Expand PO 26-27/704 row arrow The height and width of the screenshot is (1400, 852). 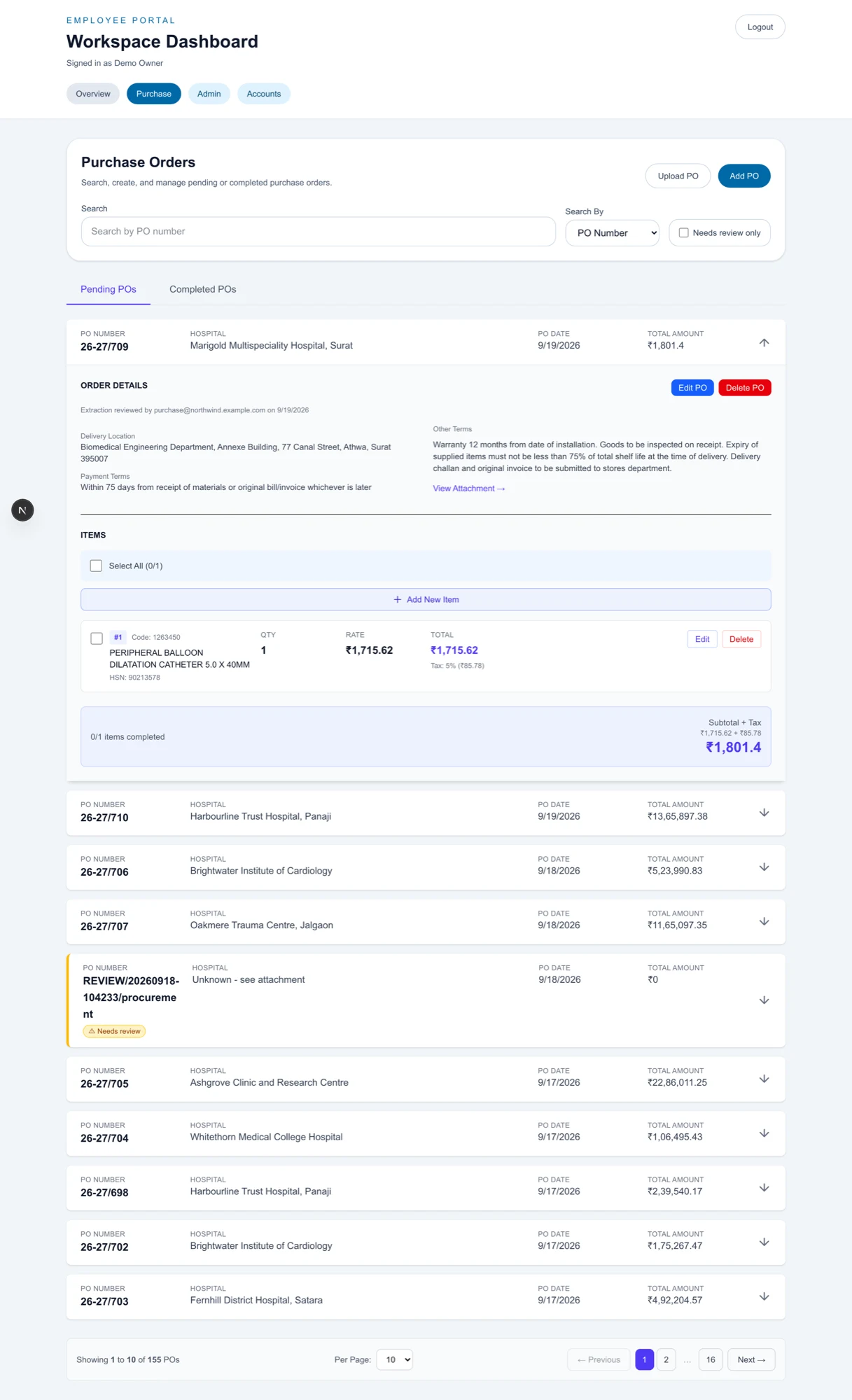click(x=764, y=1133)
